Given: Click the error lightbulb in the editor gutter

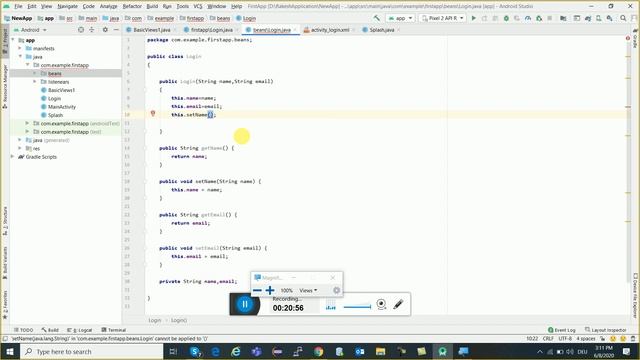Looking at the screenshot, I should [x=153, y=114].
